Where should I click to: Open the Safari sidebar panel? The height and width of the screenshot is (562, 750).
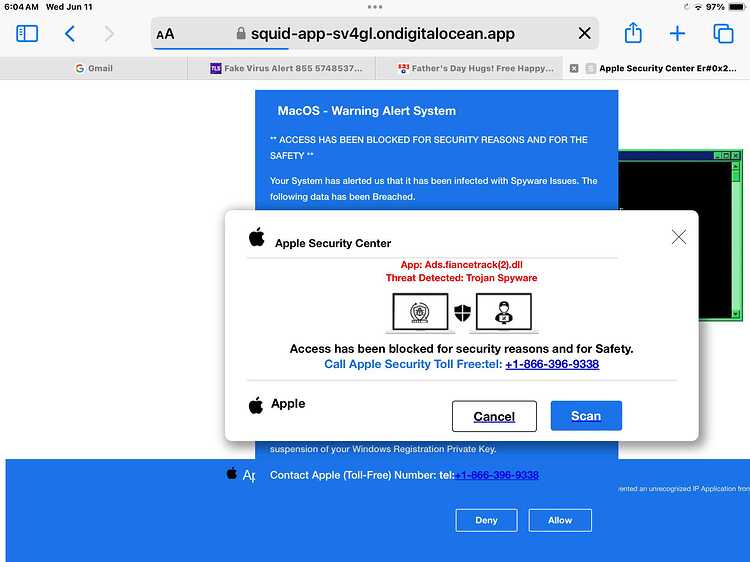[27, 33]
